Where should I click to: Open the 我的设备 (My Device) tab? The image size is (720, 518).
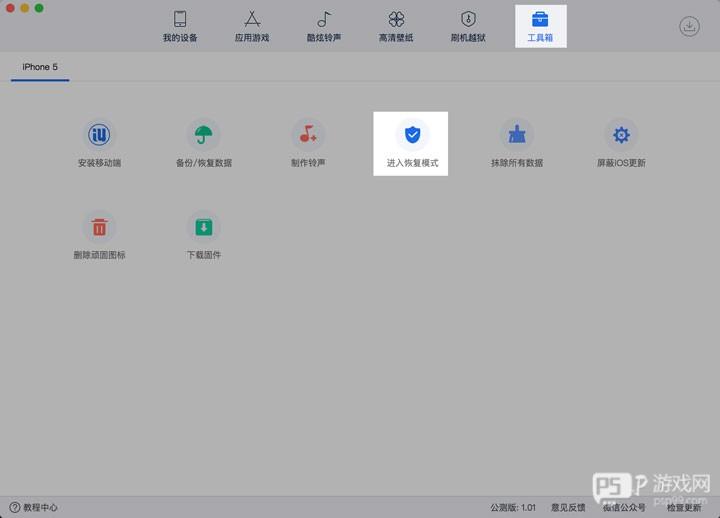coord(180,27)
